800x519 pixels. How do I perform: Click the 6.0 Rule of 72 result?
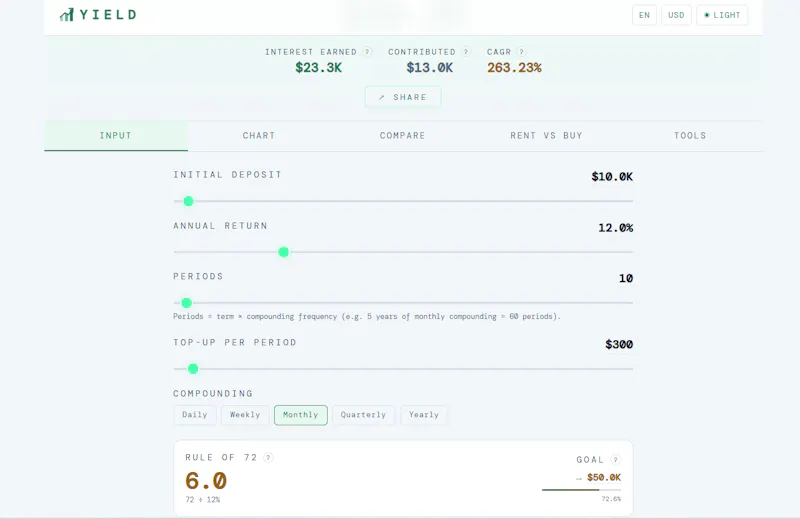206,481
